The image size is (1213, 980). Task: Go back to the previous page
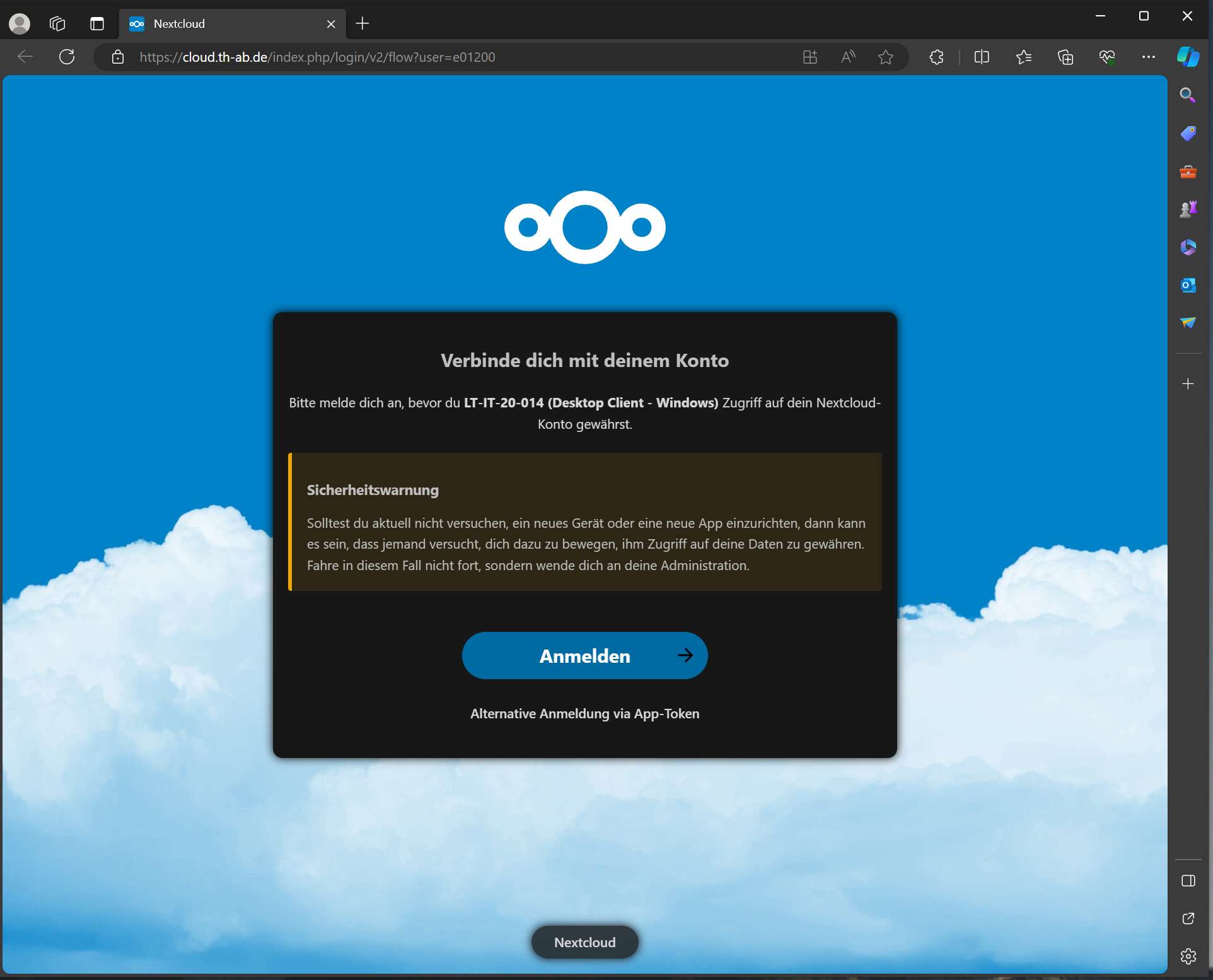coord(25,57)
